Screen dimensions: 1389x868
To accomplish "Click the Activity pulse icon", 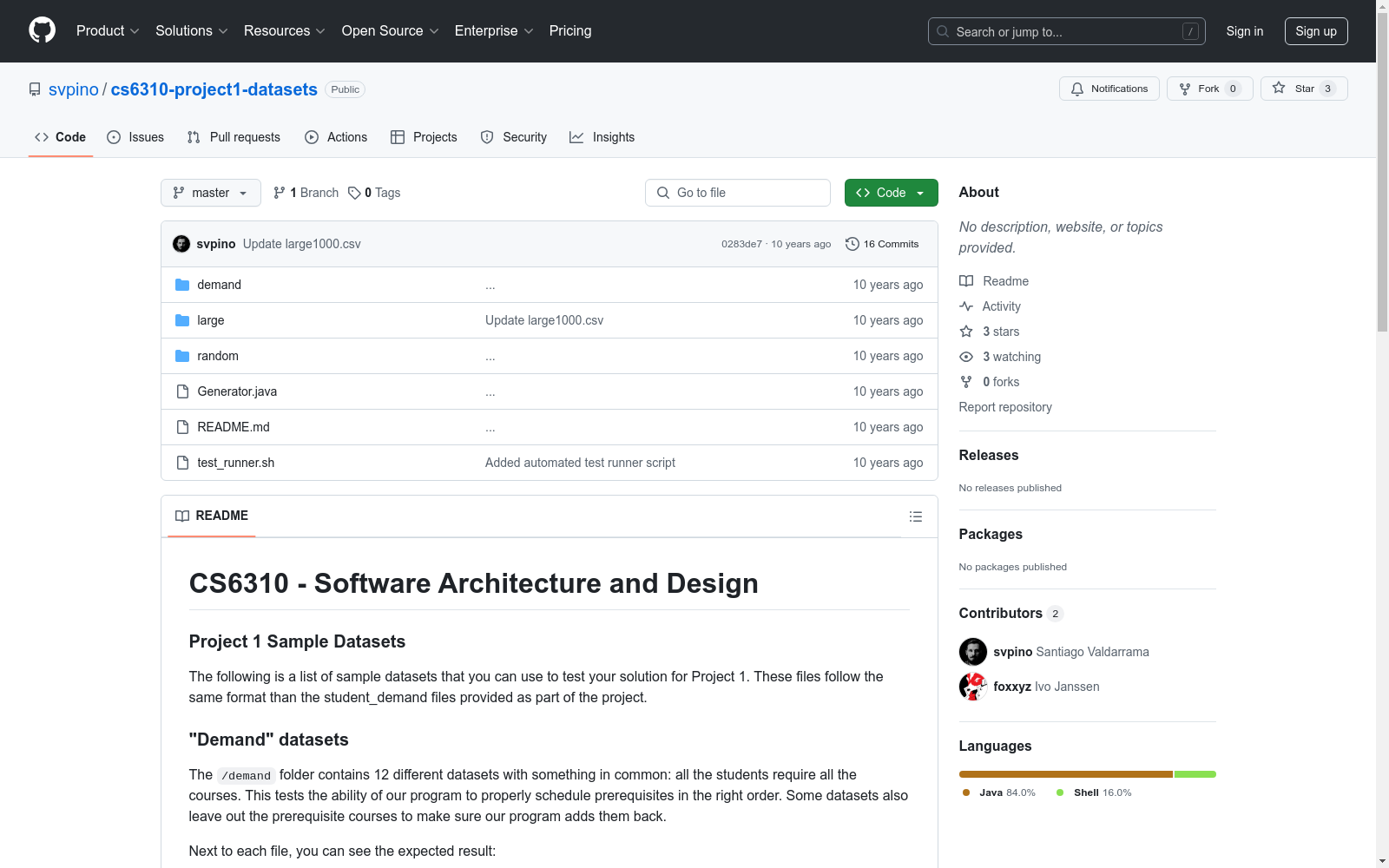I will [966, 306].
